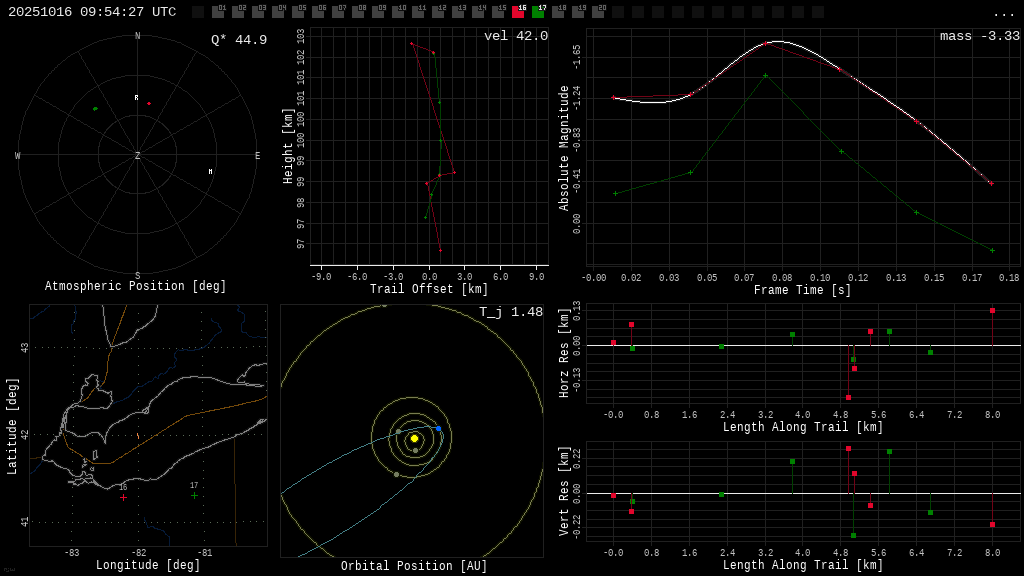Screen dimensions: 1024x576
Task: Click the green marker in atmospheric position plot
Action: (x=95, y=109)
